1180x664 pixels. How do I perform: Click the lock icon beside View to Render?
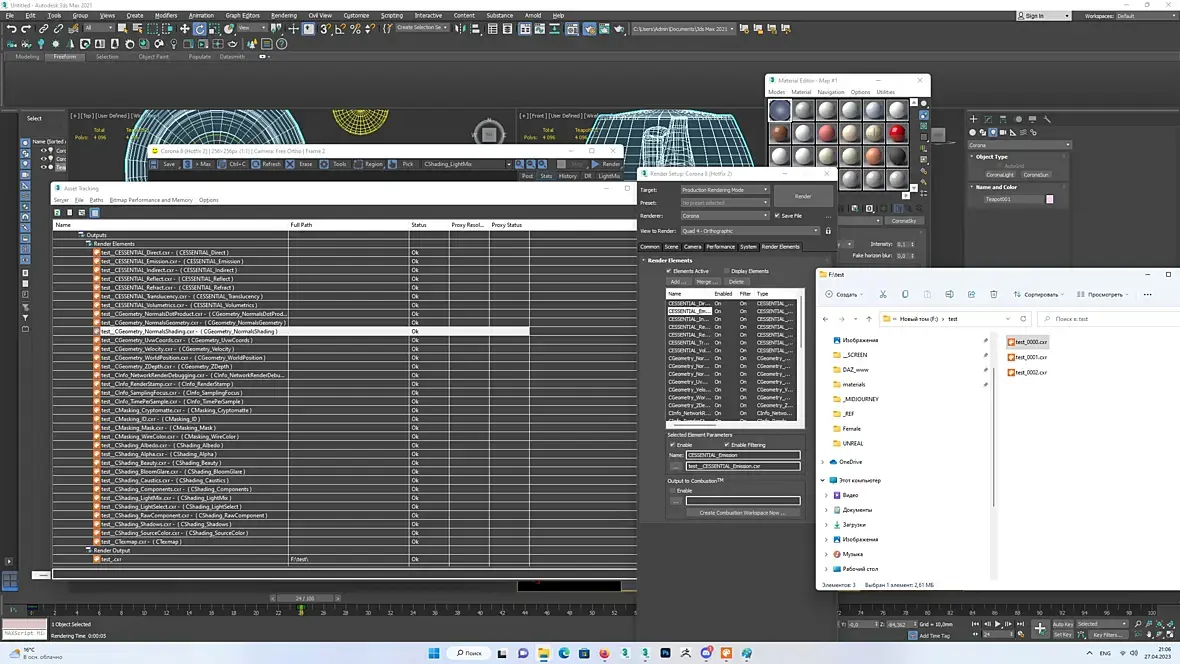[828, 231]
